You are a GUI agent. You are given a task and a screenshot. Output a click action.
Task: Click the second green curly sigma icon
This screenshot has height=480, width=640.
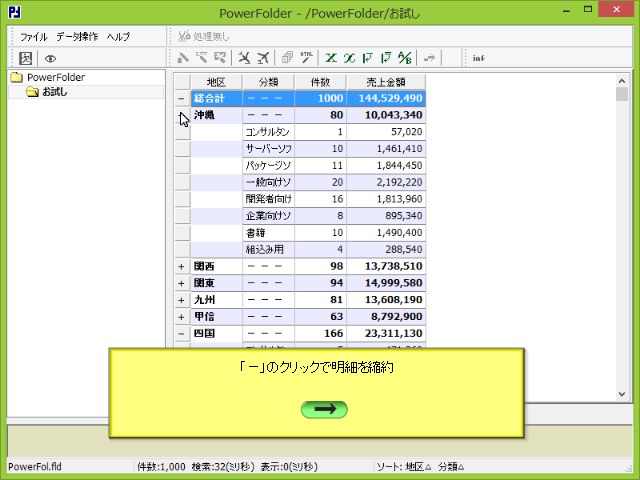[x=349, y=58]
